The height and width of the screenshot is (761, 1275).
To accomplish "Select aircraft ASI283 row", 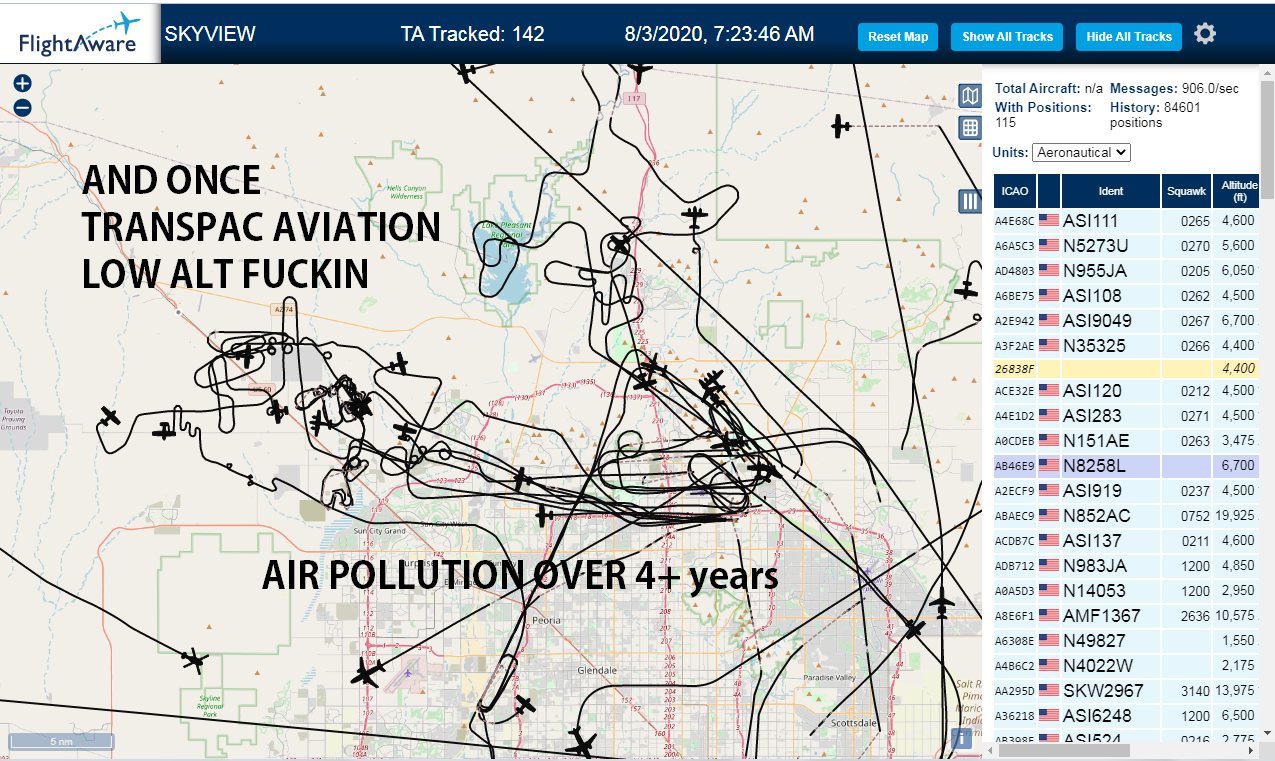I will pyautogui.click(x=1126, y=416).
